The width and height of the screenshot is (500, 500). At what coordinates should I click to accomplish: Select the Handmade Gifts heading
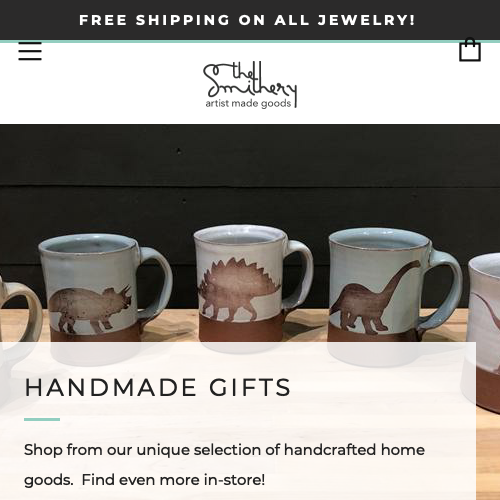pyautogui.click(x=158, y=387)
